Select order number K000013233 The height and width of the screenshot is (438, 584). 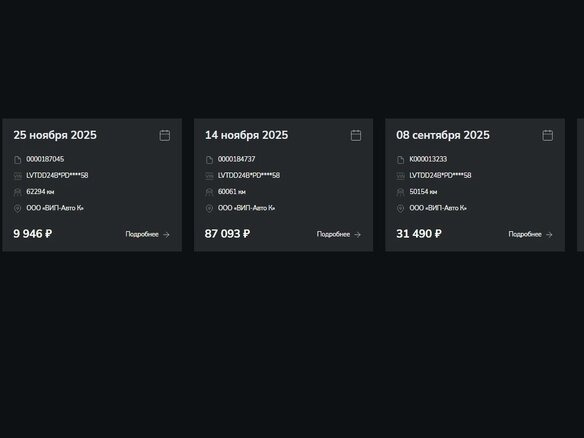pos(428,159)
